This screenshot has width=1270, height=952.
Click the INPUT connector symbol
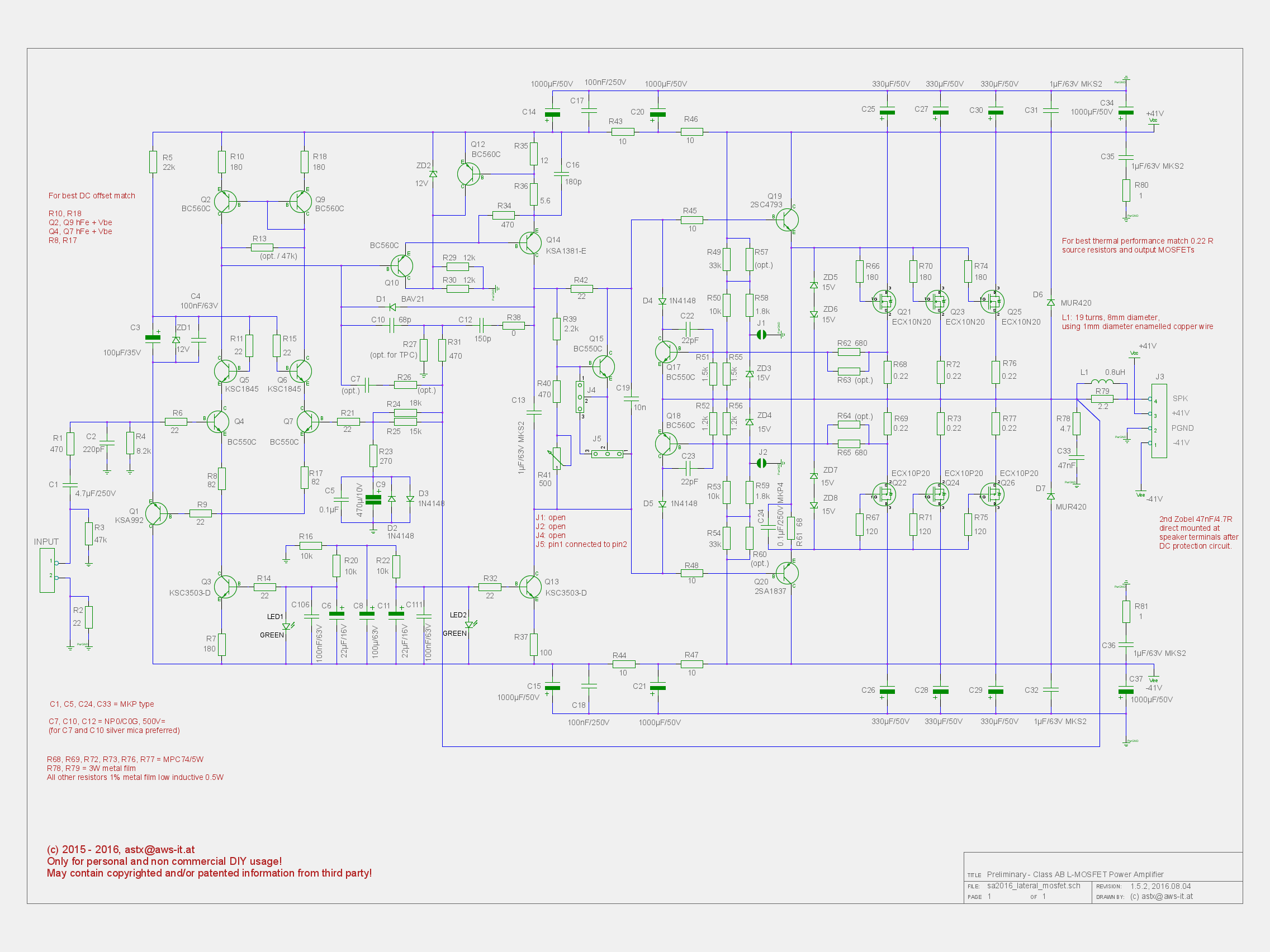point(47,570)
